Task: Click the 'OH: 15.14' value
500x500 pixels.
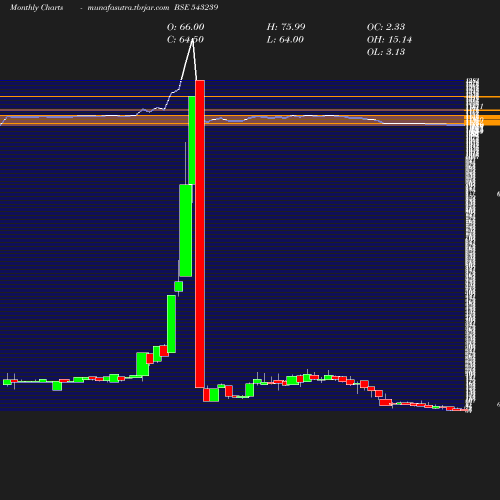Action: click(x=389, y=40)
